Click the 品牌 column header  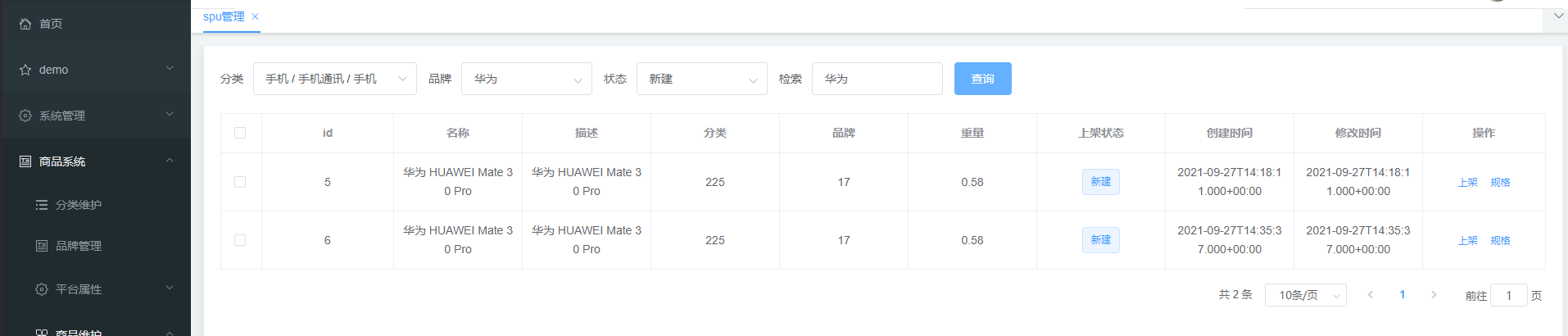[x=844, y=133]
